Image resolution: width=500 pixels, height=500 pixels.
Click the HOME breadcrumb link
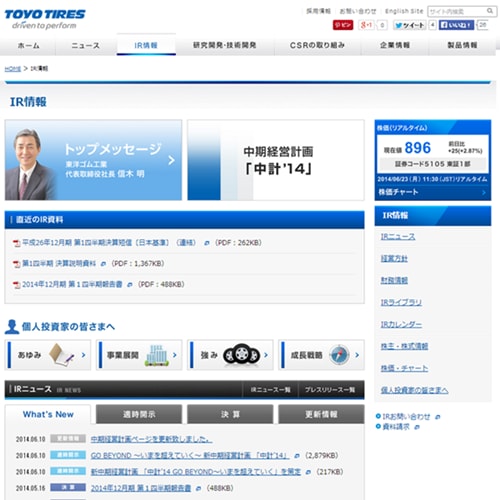[x=13, y=69]
